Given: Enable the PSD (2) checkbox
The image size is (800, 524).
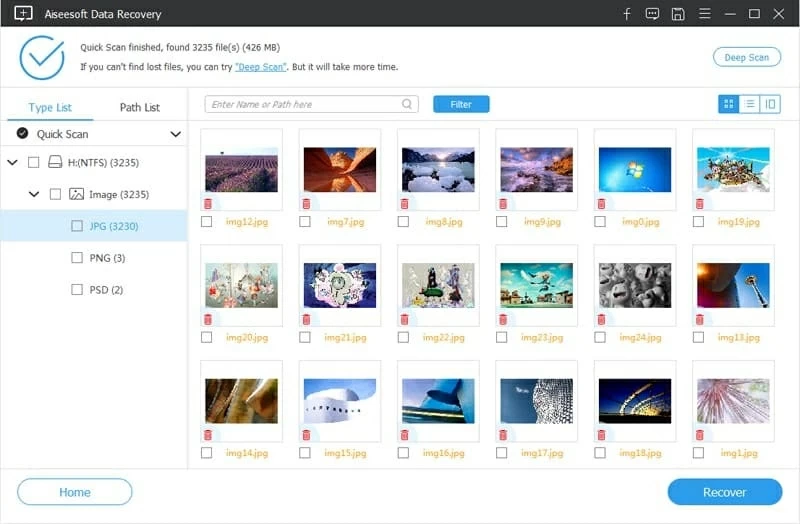Looking at the screenshot, I should tap(77, 290).
